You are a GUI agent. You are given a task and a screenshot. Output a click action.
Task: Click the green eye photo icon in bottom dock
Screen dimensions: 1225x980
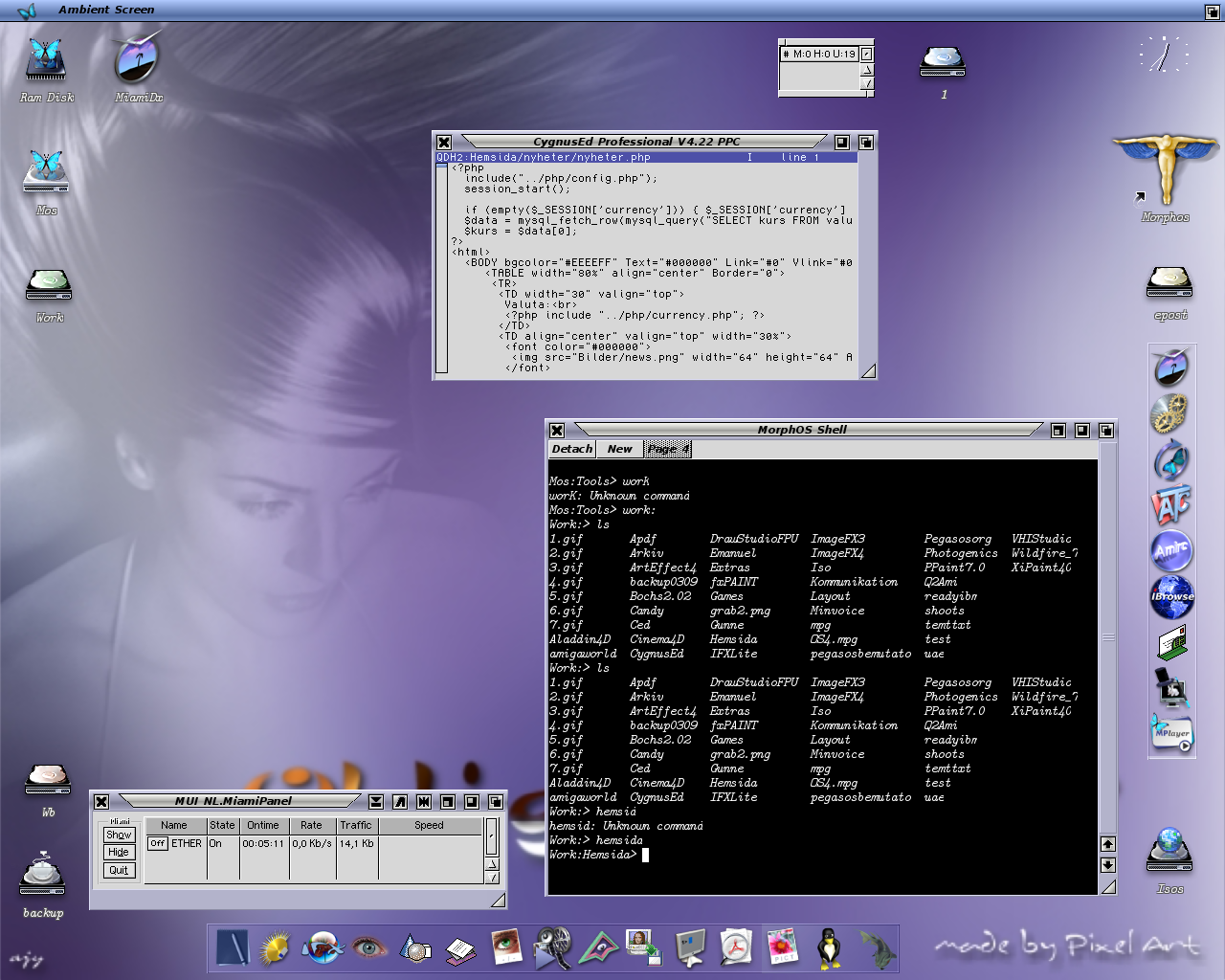(506, 947)
